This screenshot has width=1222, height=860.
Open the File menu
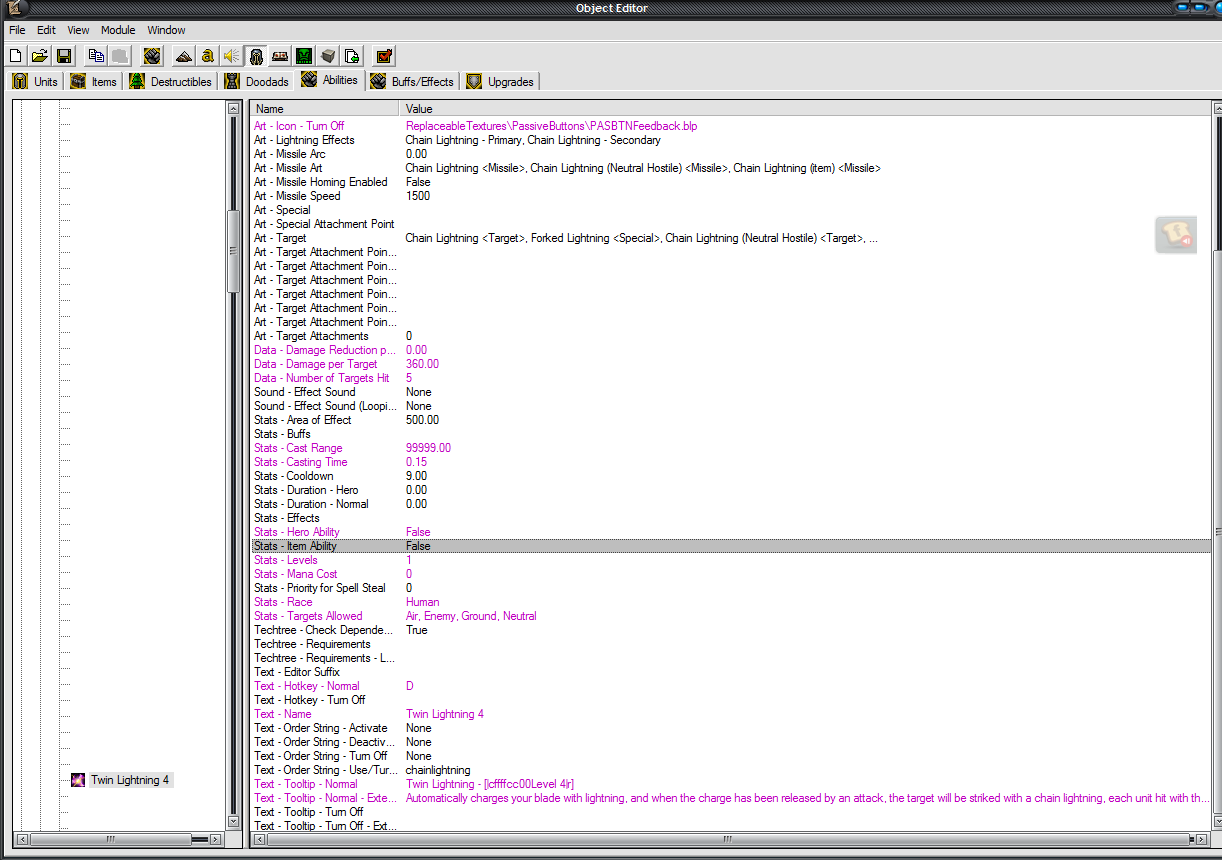(17, 30)
